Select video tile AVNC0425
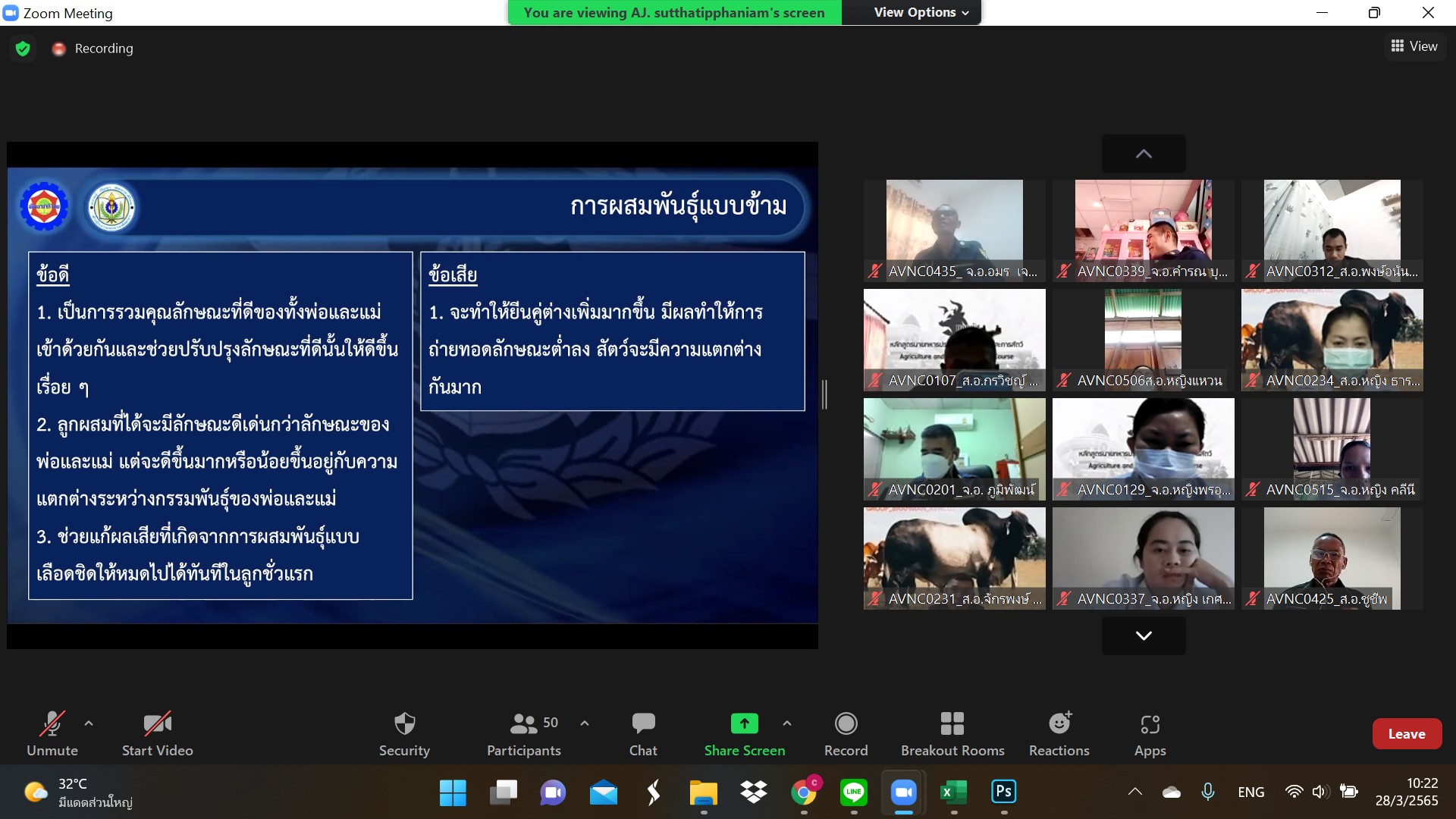 1332,558
